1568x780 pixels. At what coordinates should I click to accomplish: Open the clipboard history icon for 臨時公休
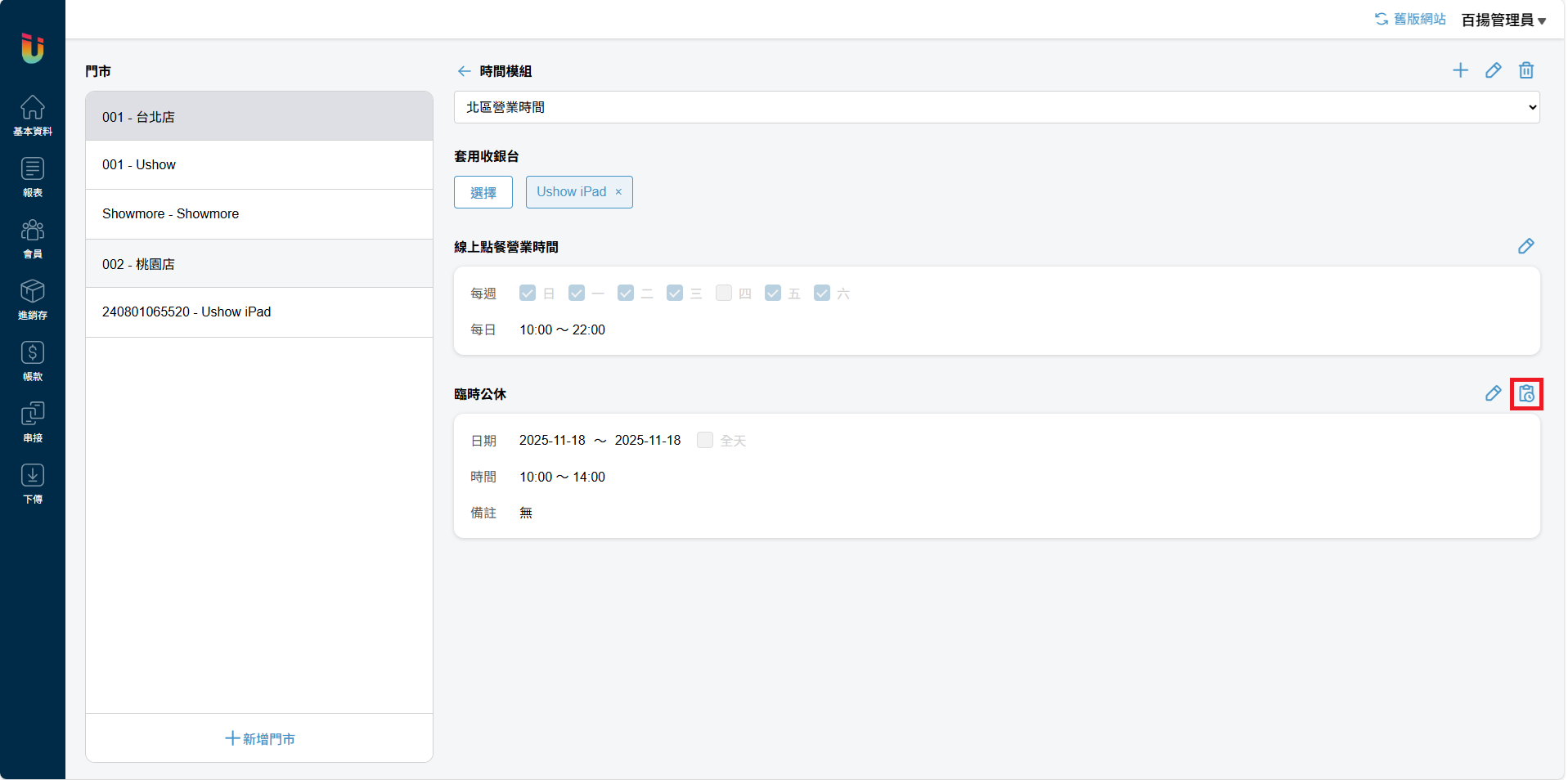click(1526, 394)
